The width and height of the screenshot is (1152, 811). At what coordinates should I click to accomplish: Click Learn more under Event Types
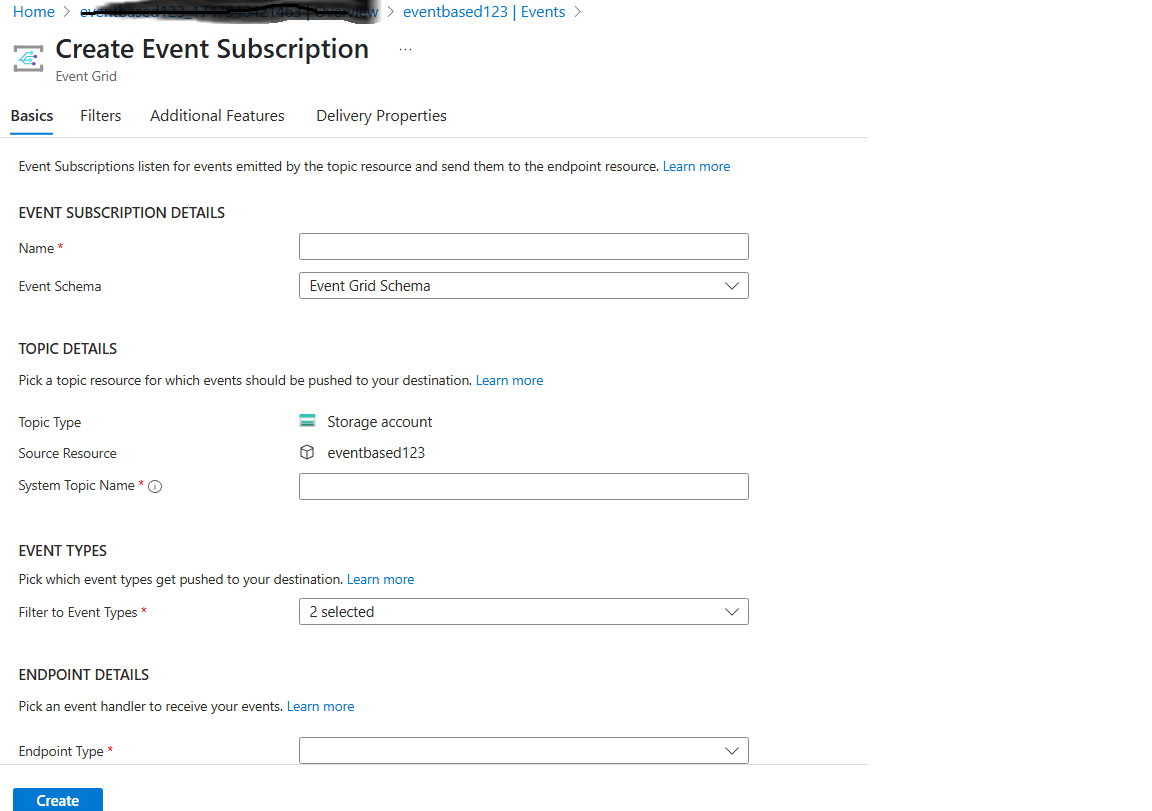(x=380, y=578)
